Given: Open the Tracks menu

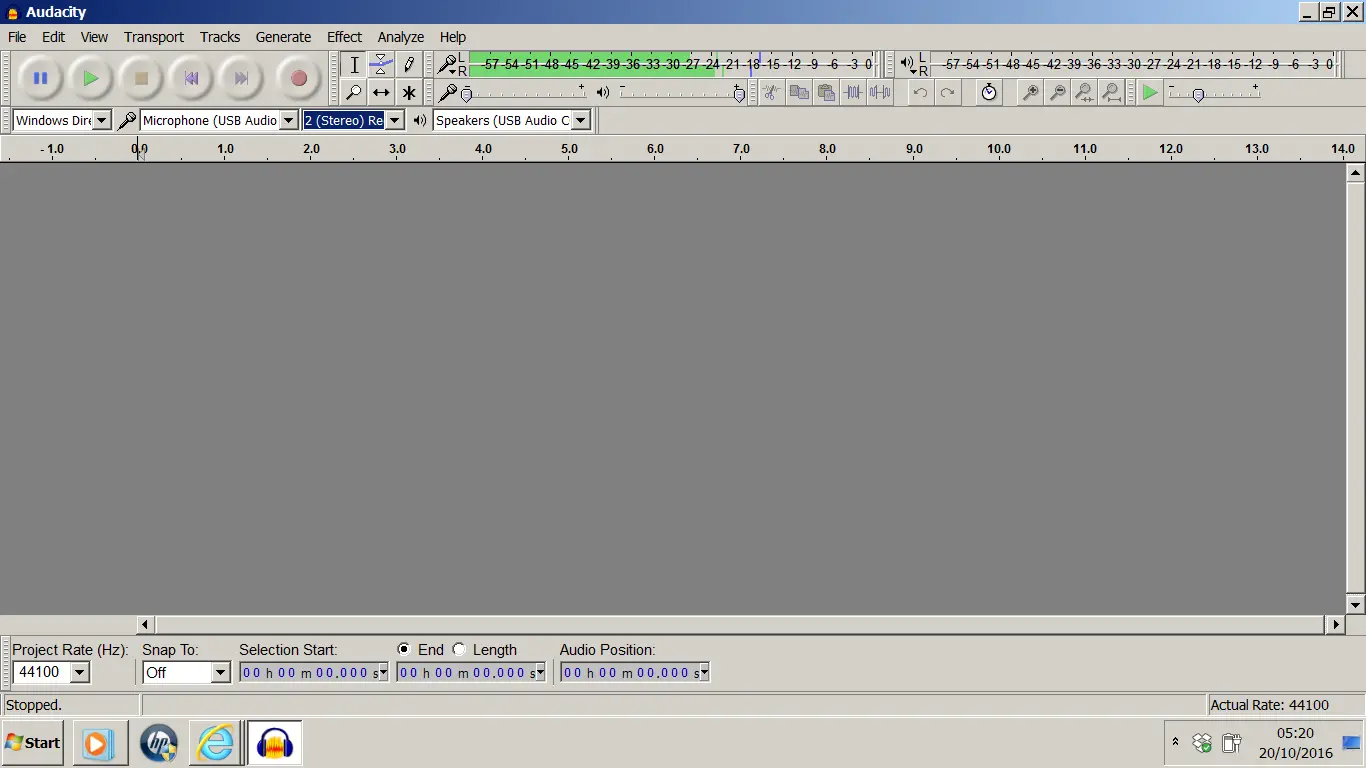Looking at the screenshot, I should (220, 37).
